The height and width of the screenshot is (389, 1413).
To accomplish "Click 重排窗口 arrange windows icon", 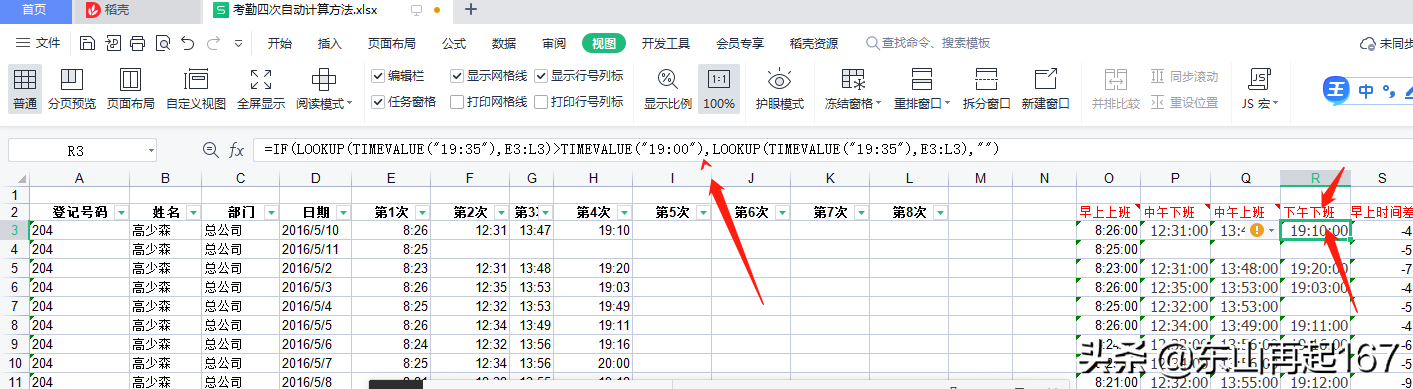I will pos(923,80).
